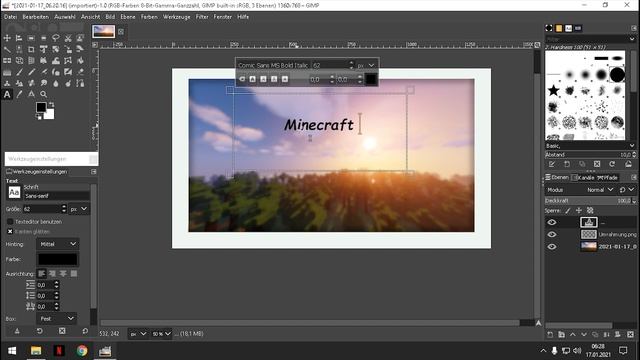Switch to the Kanäle tab

pyautogui.click(x=582, y=178)
